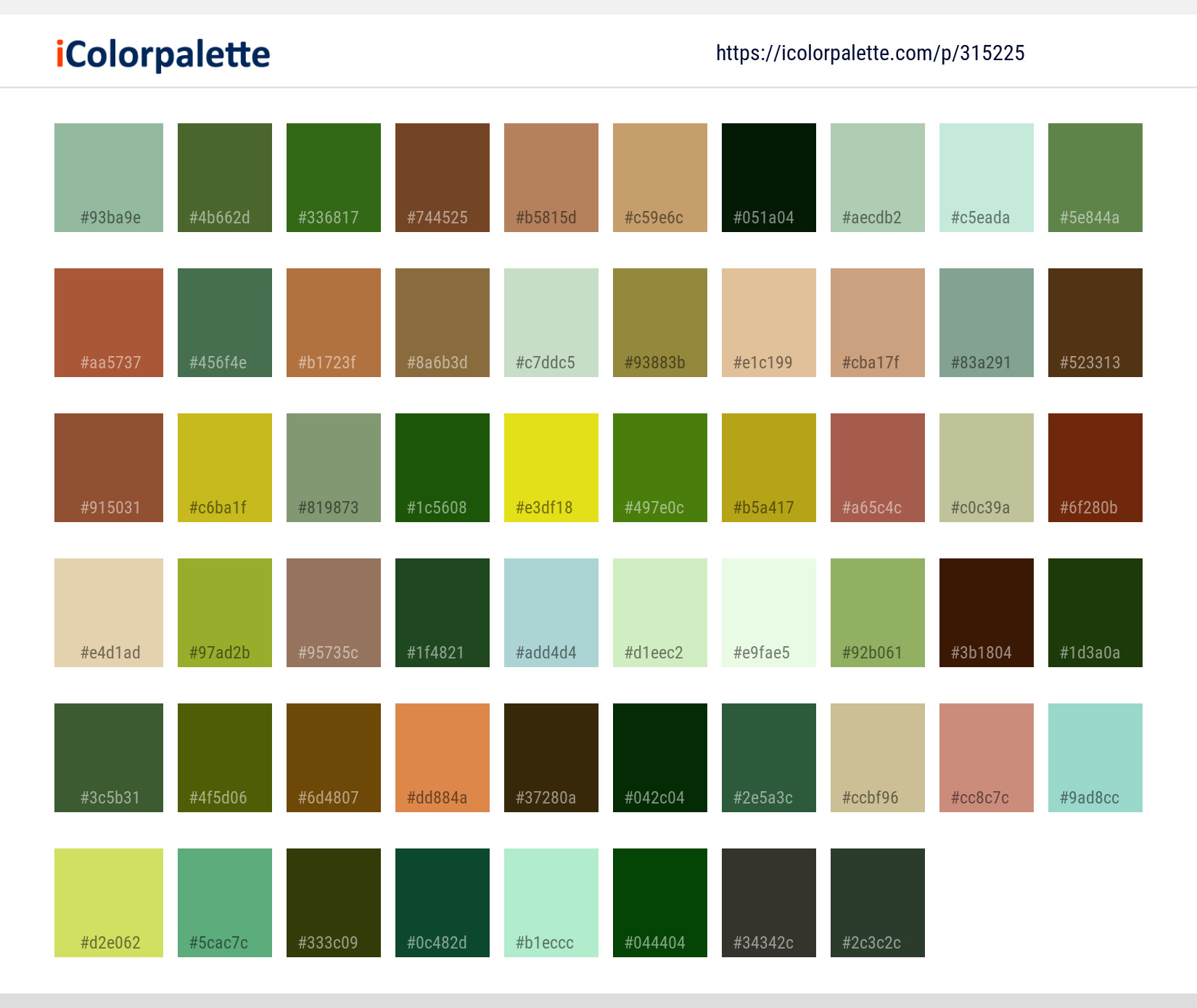Click the #93883b olive swatch

point(660,323)
